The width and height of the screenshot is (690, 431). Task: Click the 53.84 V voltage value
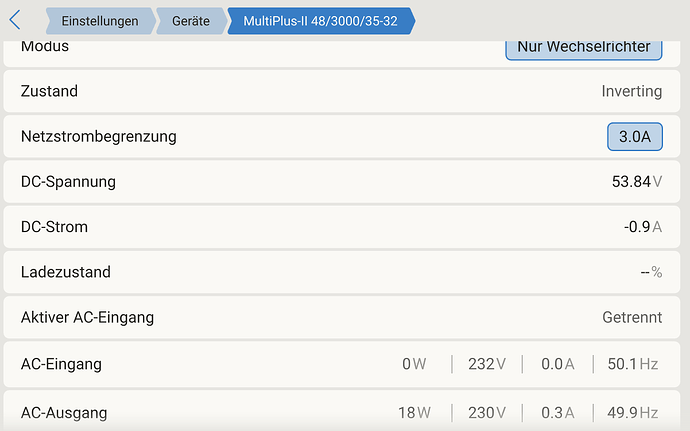pyautogui.click(x=637, y=181)
